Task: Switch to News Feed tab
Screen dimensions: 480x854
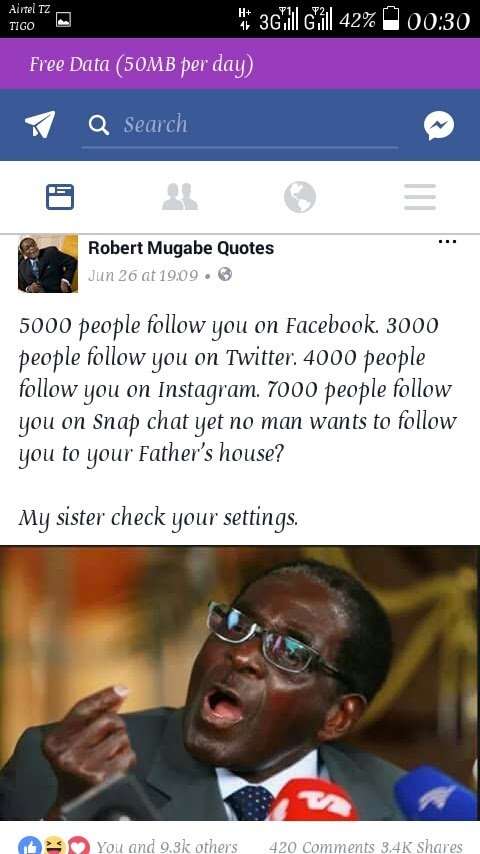Action: click(60, 197)
